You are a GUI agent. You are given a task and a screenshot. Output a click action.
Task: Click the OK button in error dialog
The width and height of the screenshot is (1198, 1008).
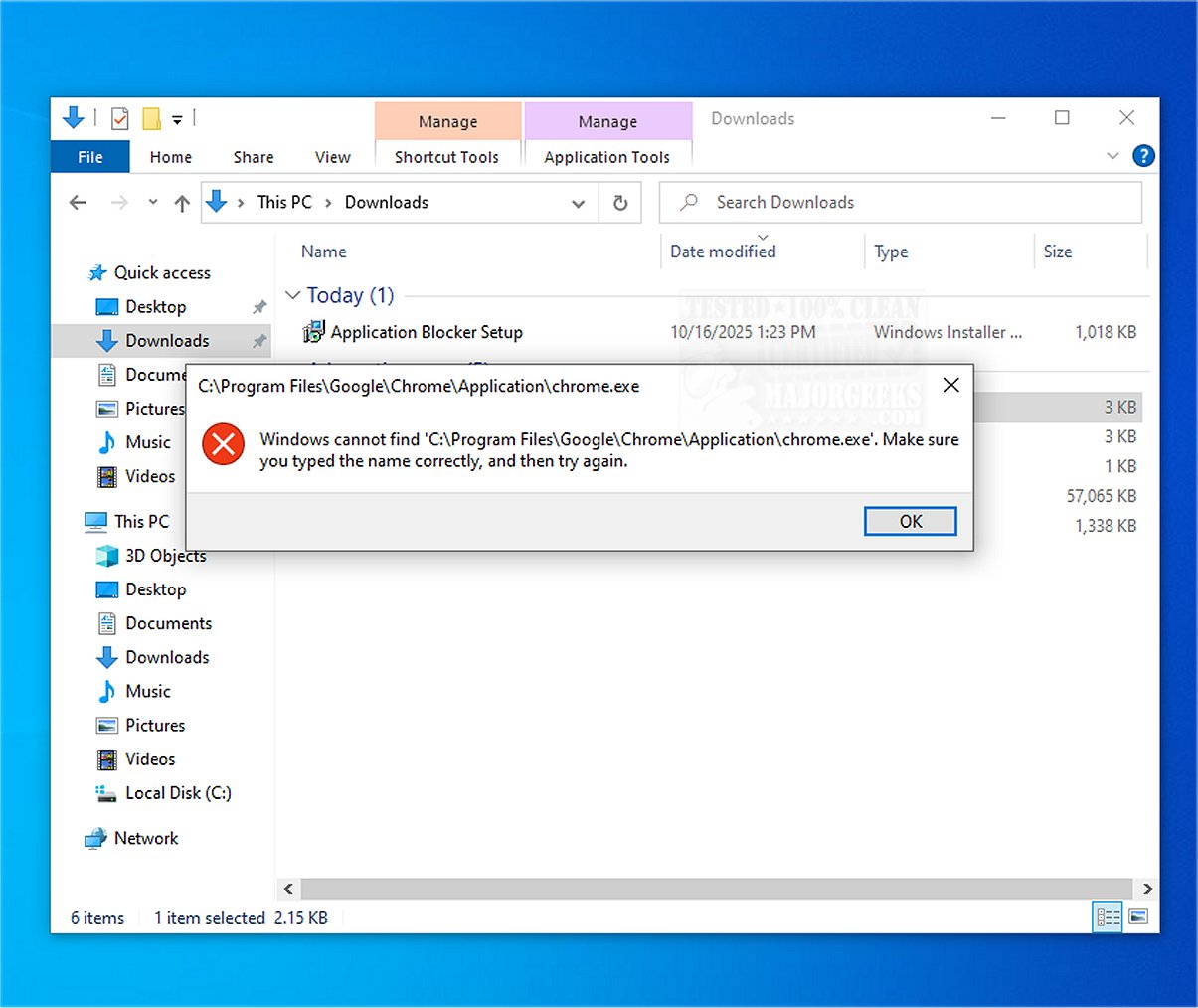coord(910,521)
